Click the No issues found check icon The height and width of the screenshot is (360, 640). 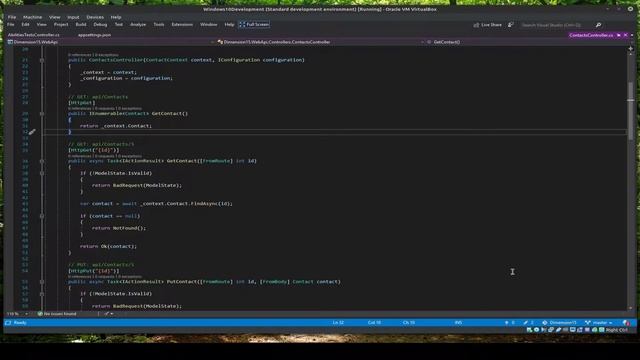tap(40, 314)
